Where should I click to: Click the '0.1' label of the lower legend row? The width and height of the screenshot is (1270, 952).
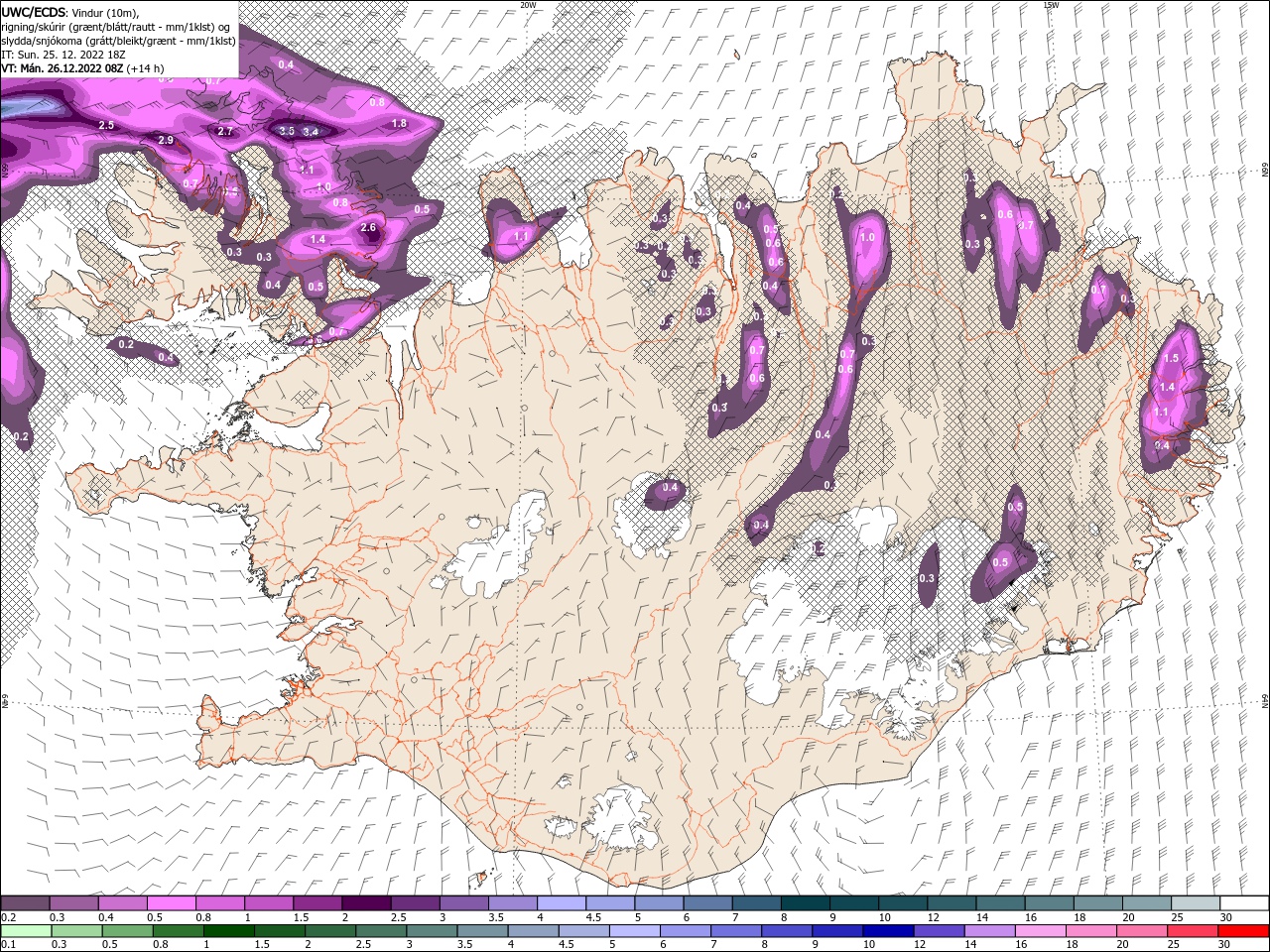pos(7,944)
